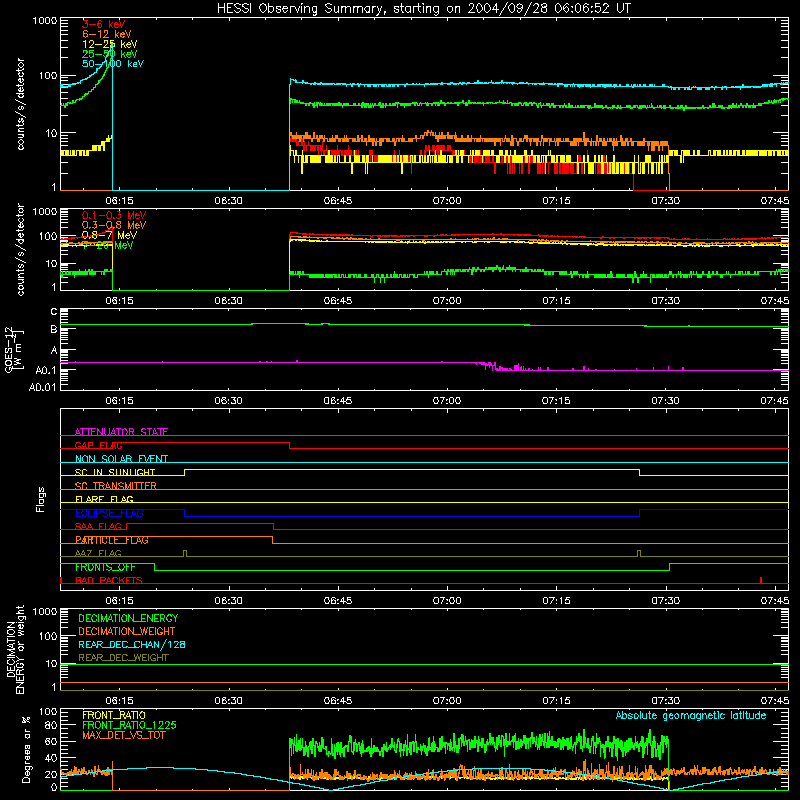Click the "06:45" tick under the GOES panel
Viewport: 800px width, 800px height.
coord(338,401)
